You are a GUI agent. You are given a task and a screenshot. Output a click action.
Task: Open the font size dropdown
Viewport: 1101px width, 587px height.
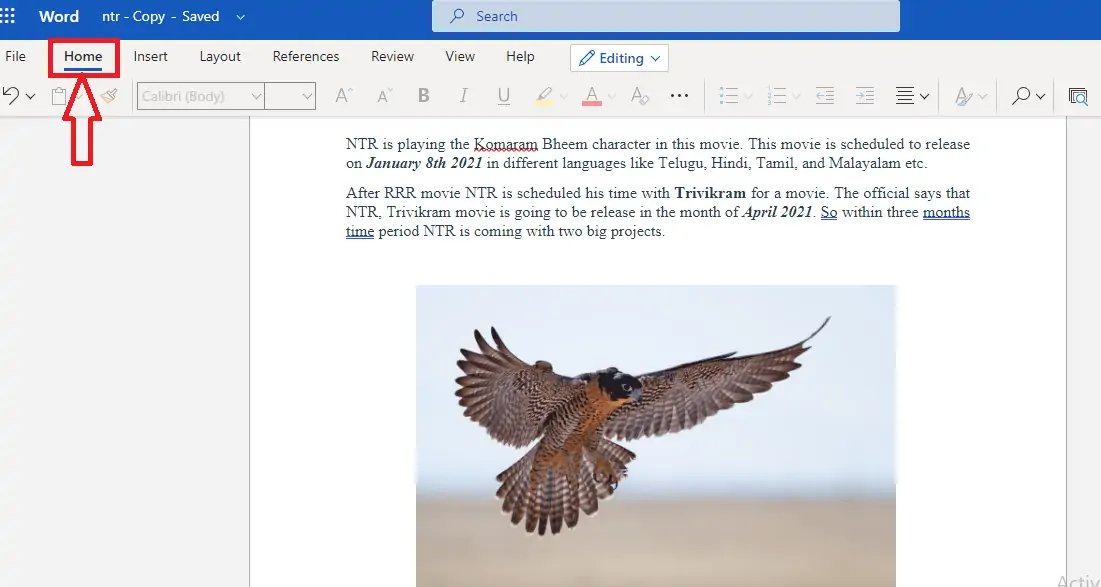tap(291, 96)
